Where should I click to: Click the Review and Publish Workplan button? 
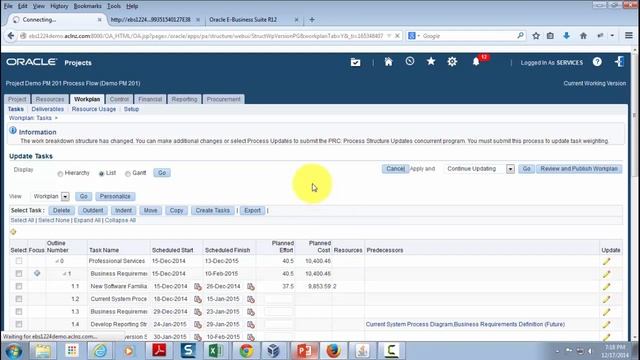click(x=579, y=169)
